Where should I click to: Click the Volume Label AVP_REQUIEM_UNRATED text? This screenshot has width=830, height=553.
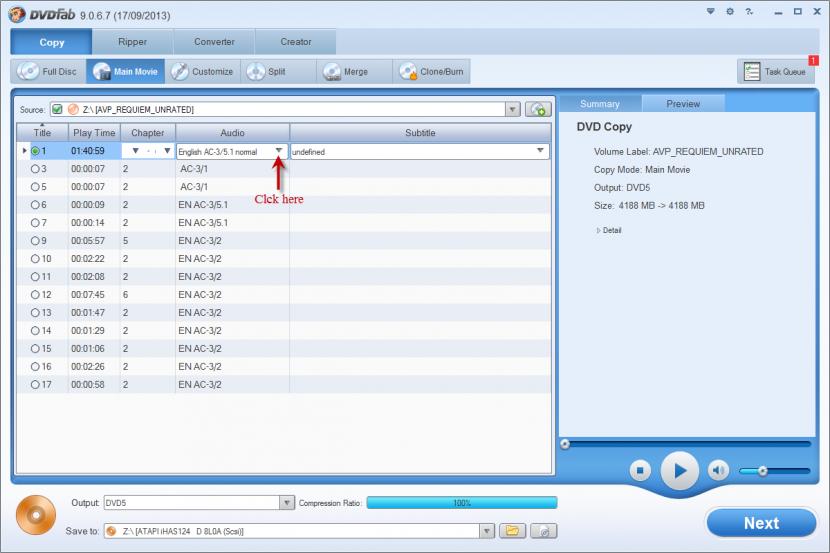coord(679,152)
